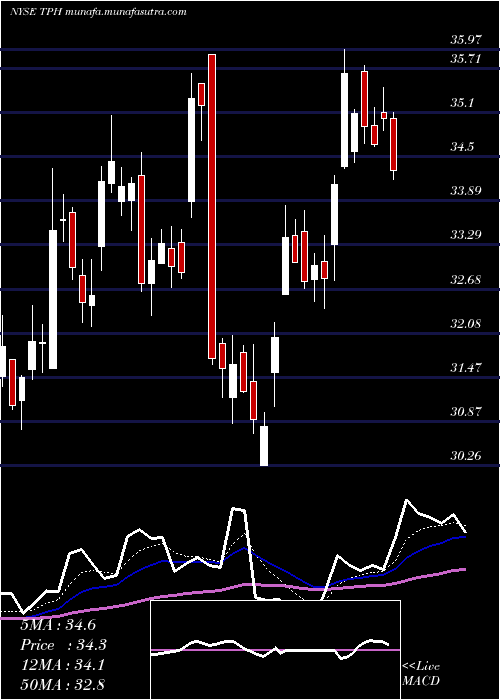The height and width of the screenshot is (700, 500).
Task: Click the 34.5 price level label
Action: [462, 146]
